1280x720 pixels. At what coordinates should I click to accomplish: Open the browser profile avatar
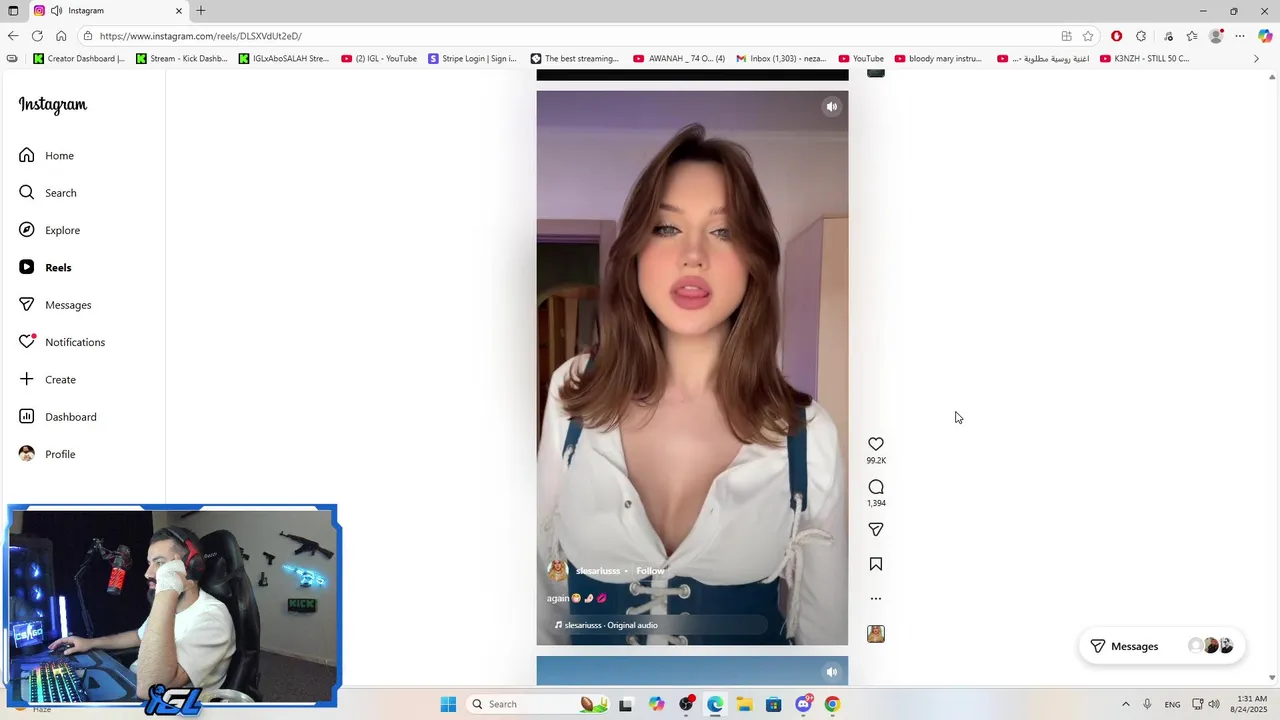coord(1216,36)
